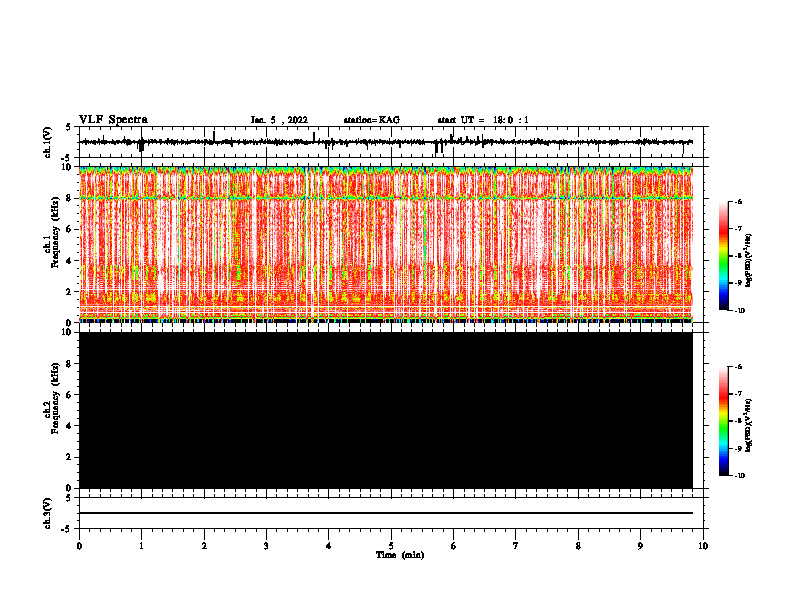Screen dimensions: 792x612
Task: Select the date text "Jan. 5, 2022"
Action: click(x=279, y=120)
